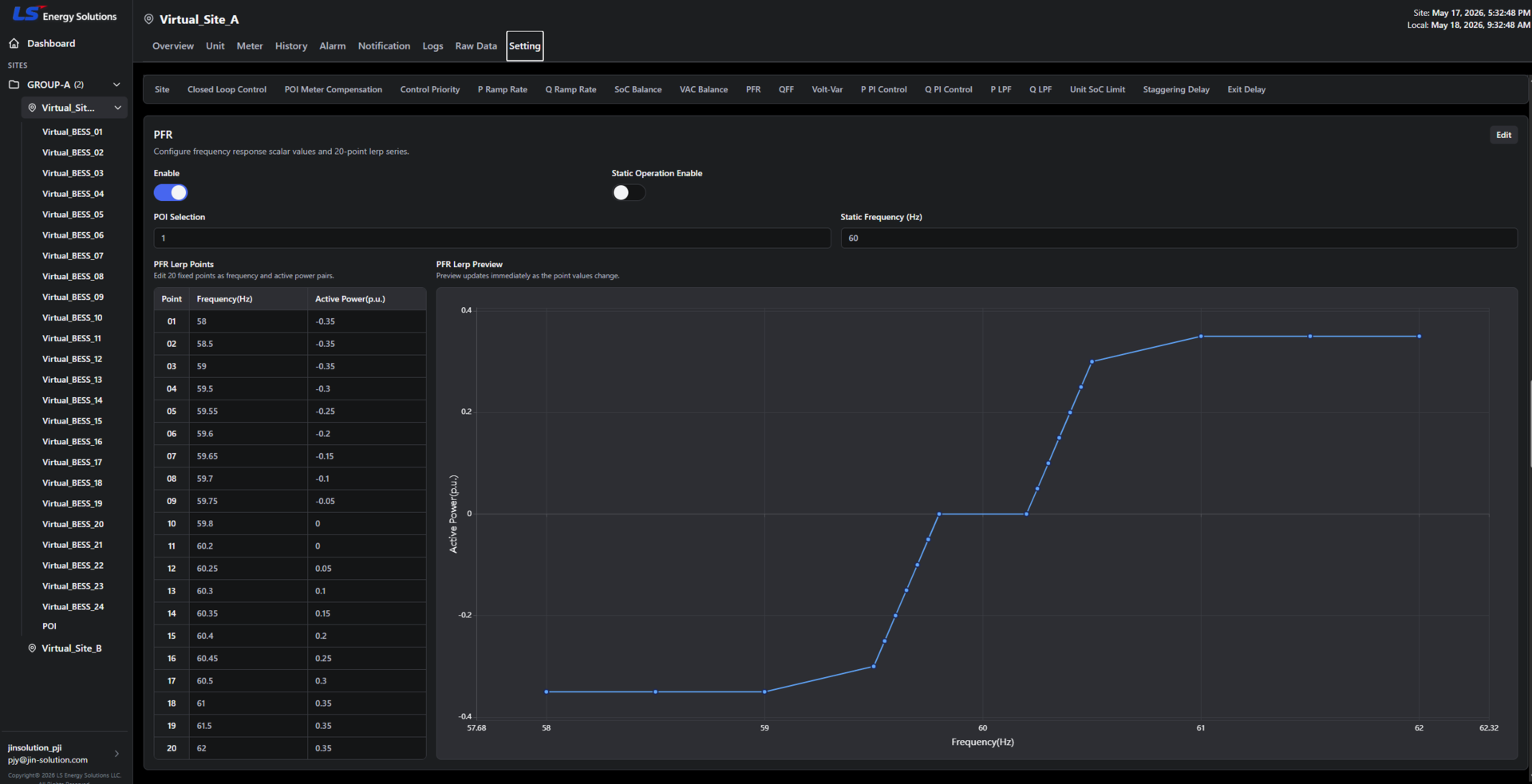1532x784 pixels.
Task: Select Virtual_BESS_12 in the site tree
Action: click(73, 359)
